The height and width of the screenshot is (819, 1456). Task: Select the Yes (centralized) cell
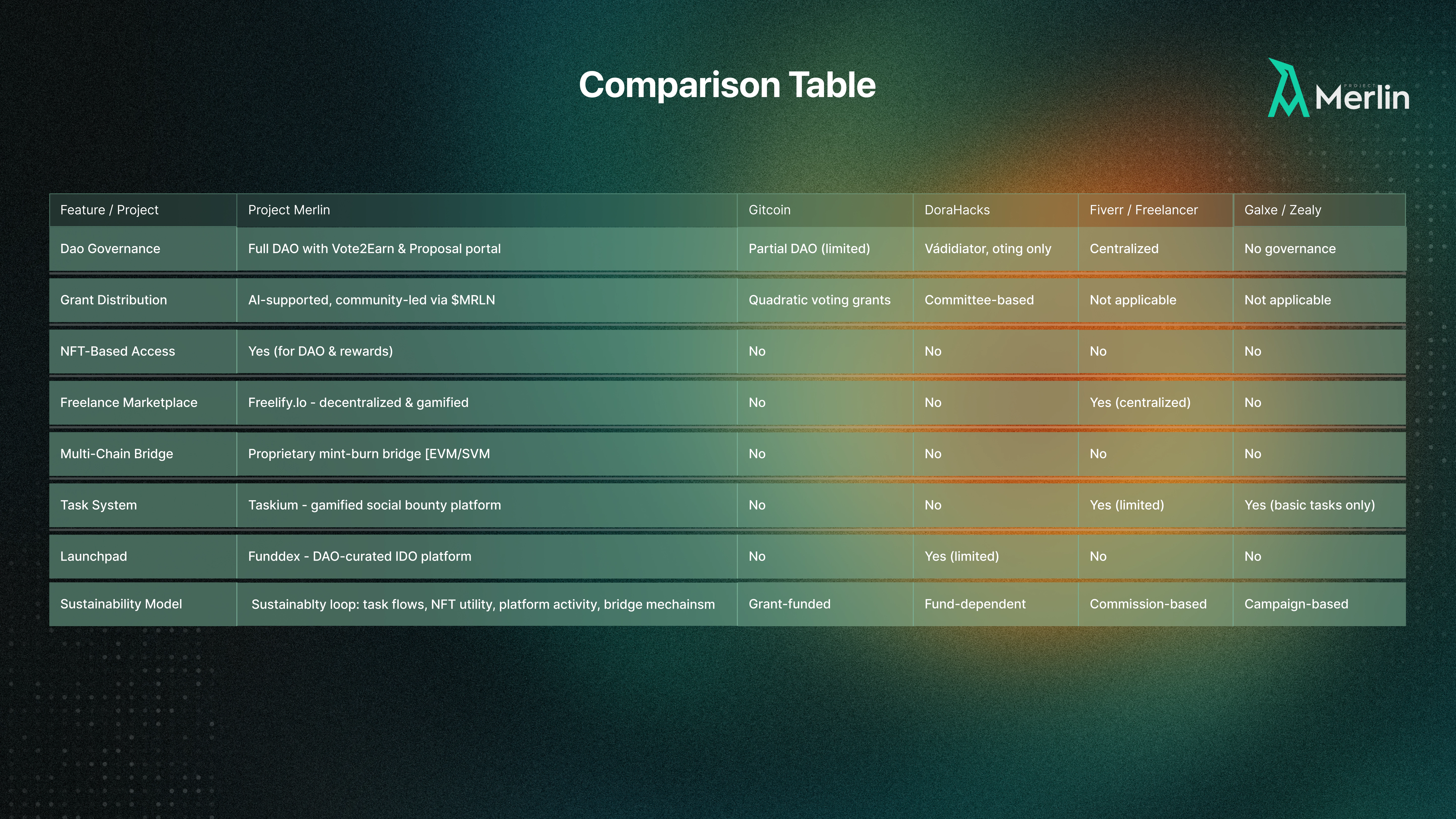(x=1140, y=402)
